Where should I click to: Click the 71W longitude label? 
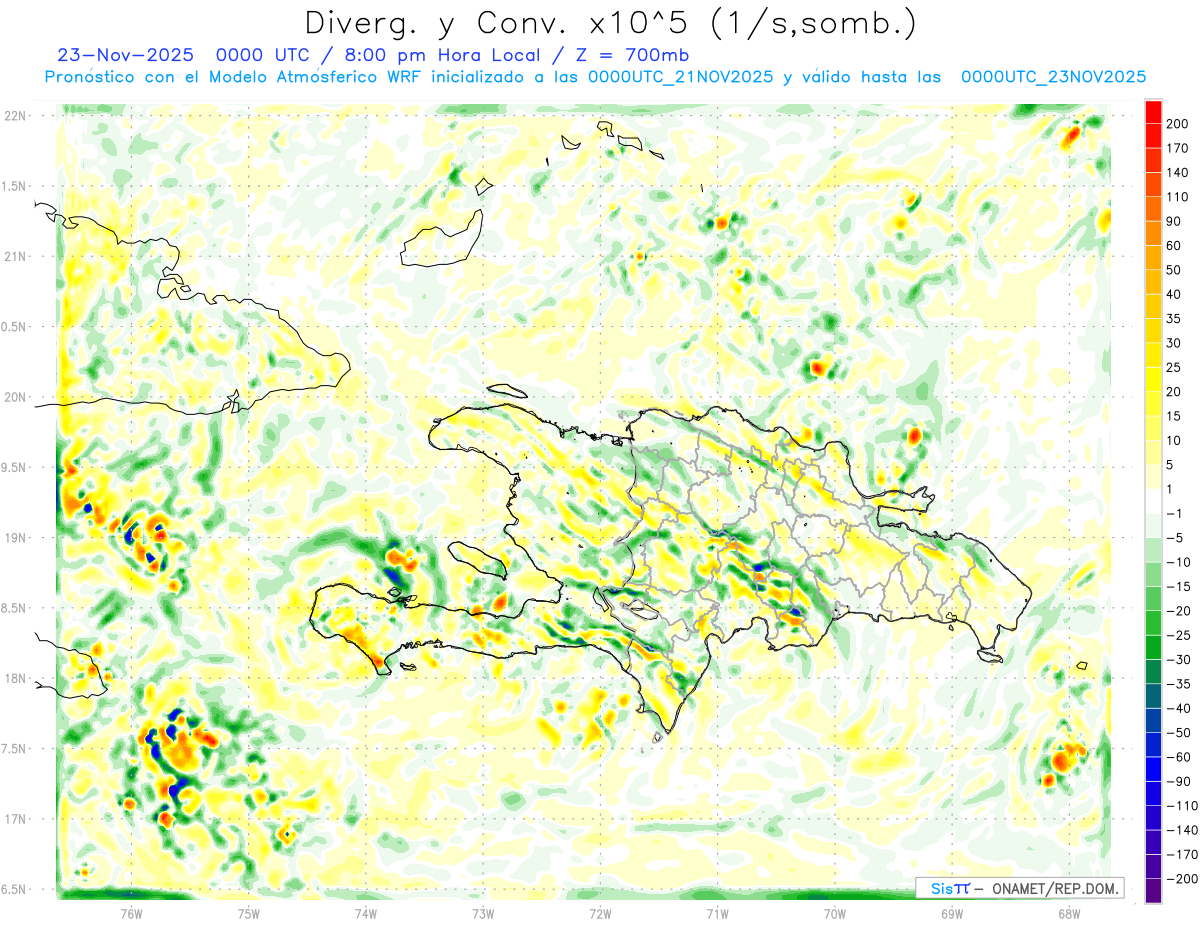[x=717, y=913]
